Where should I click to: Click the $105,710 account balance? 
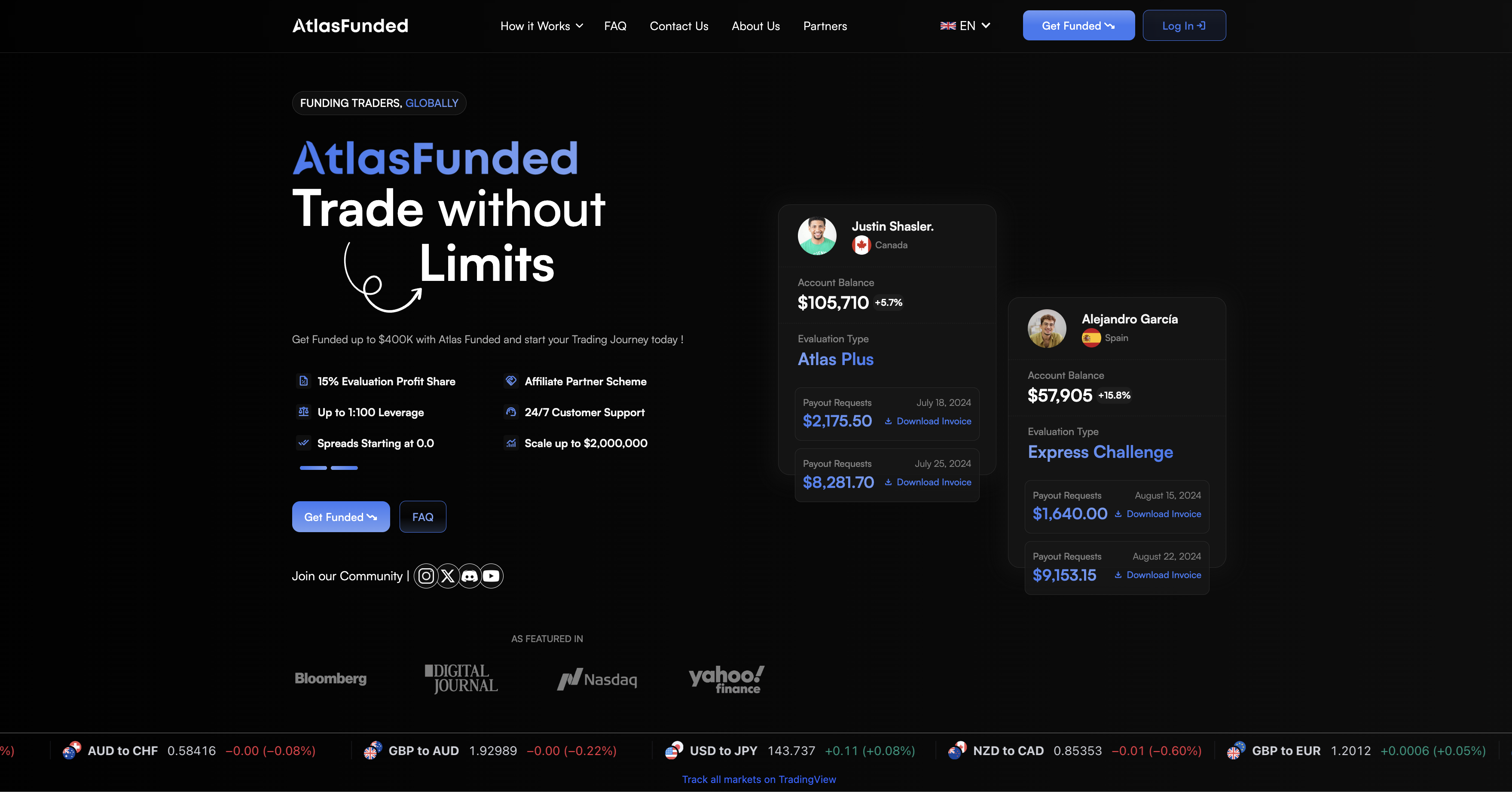833,303
